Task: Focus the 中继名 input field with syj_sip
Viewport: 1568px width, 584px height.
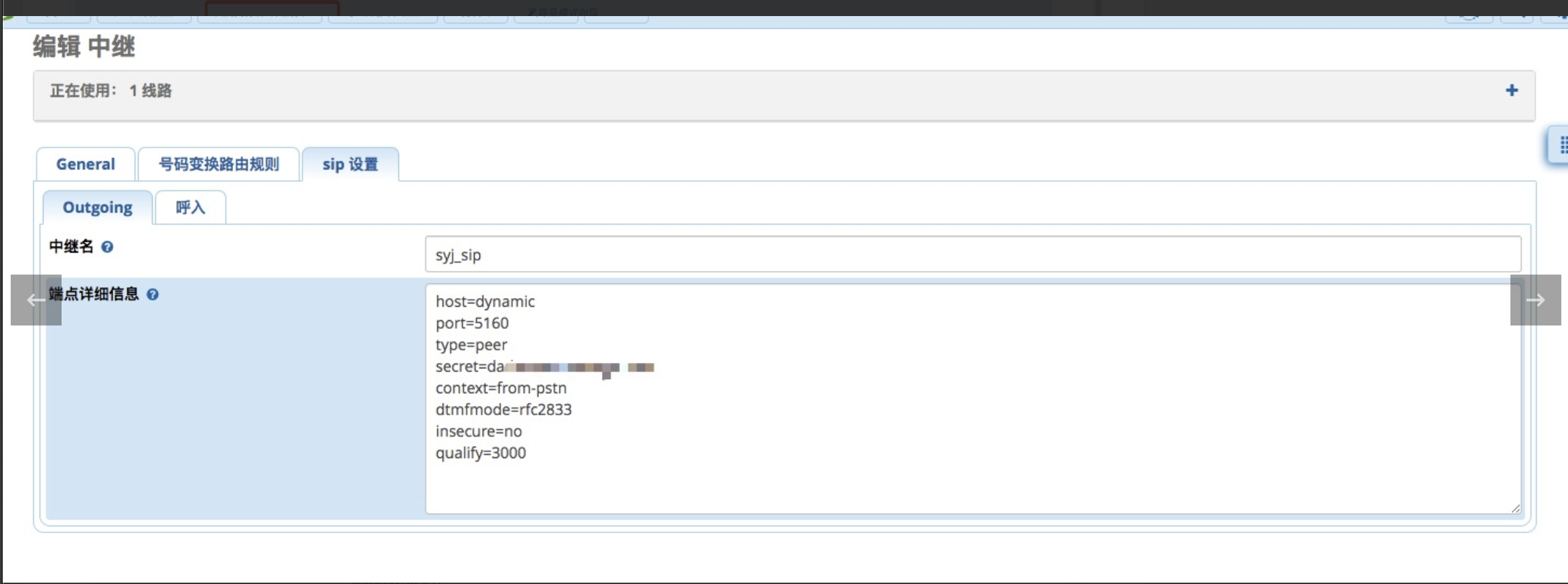Action: pos(973,254)
